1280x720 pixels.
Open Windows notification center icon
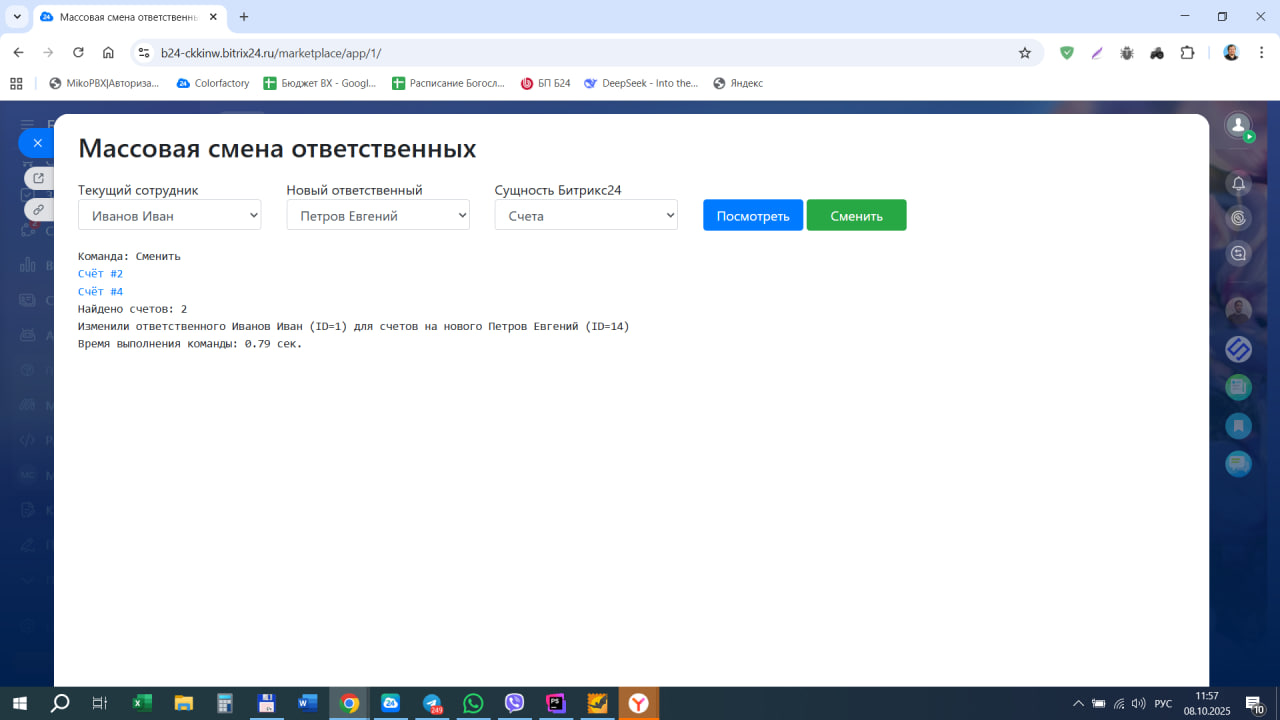click(x=1254, y=703)
